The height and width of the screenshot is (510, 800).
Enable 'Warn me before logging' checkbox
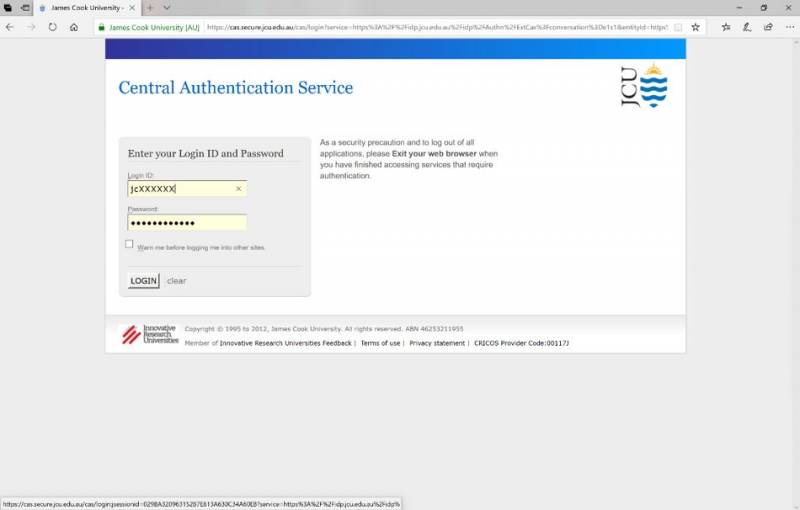click(x=129, y=244)
